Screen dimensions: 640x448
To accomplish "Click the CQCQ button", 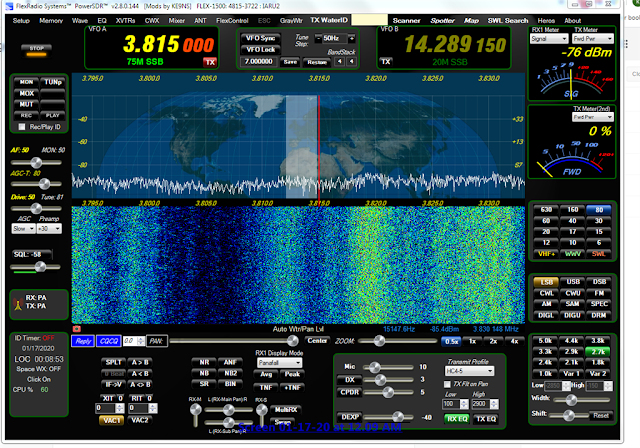I will coord(109,341).
